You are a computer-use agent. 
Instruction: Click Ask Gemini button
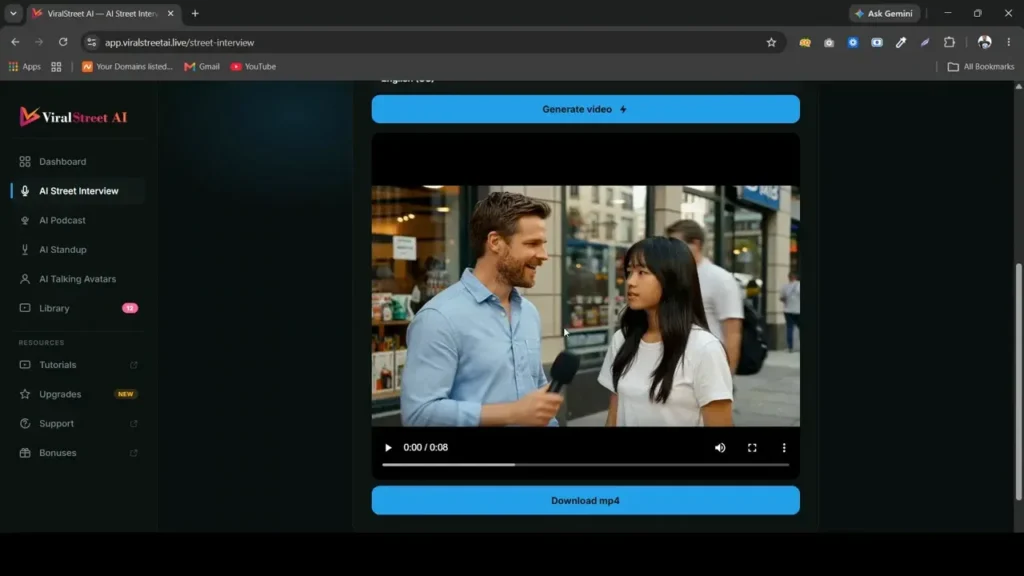884,13
